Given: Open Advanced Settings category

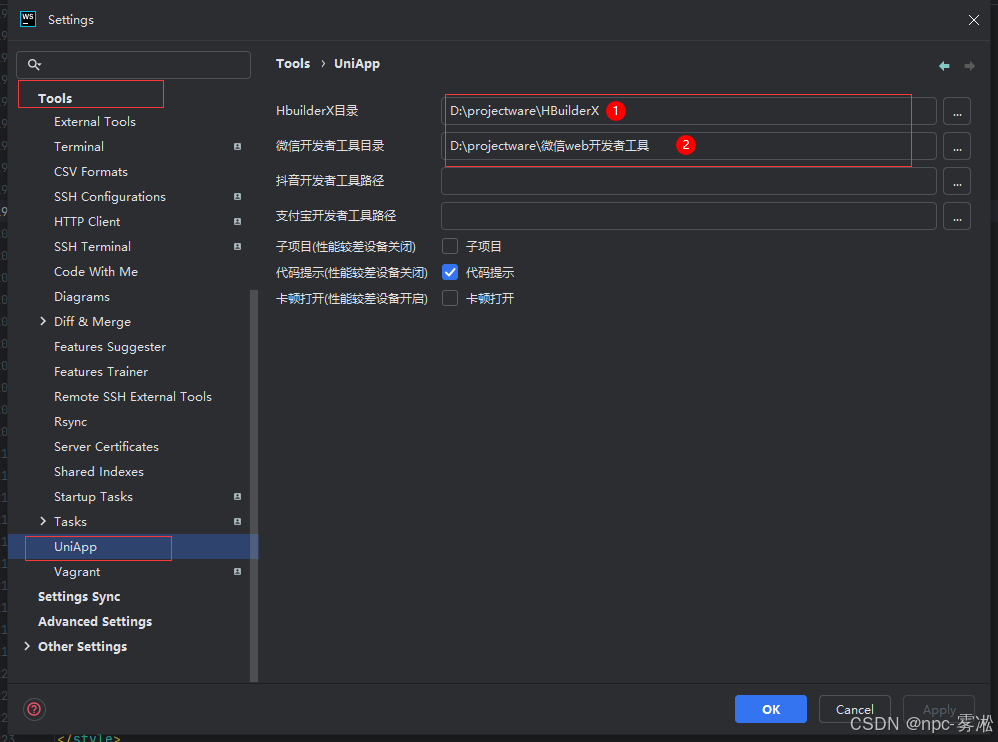Looking at the screenshot, I should tap(95, 621).
